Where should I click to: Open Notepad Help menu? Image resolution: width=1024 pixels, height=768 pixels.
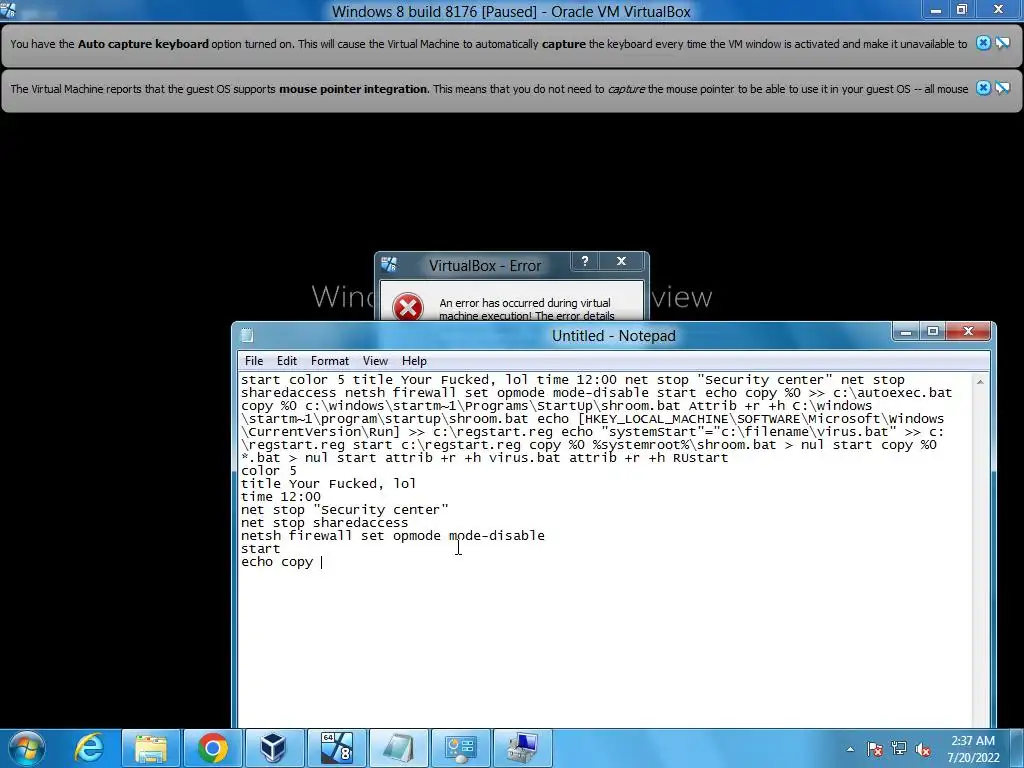point(414,360)
